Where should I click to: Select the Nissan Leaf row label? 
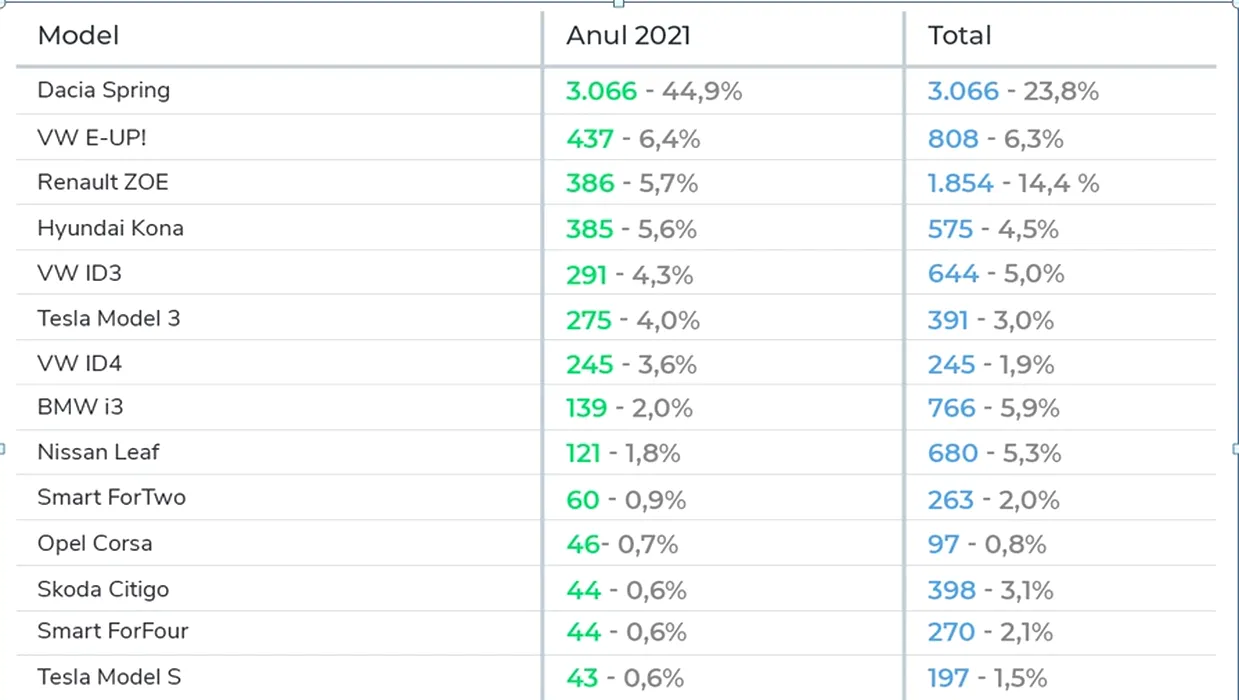click(x=98, y=452)
